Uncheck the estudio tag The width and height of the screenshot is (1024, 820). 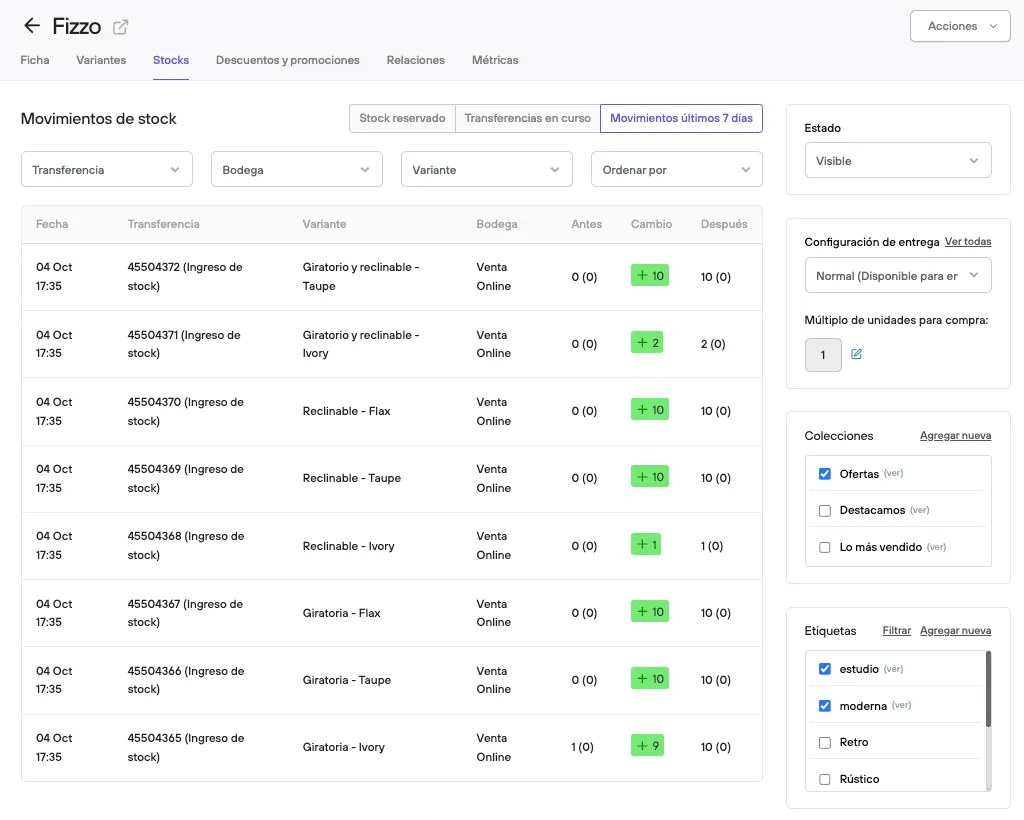click(825, 669)
